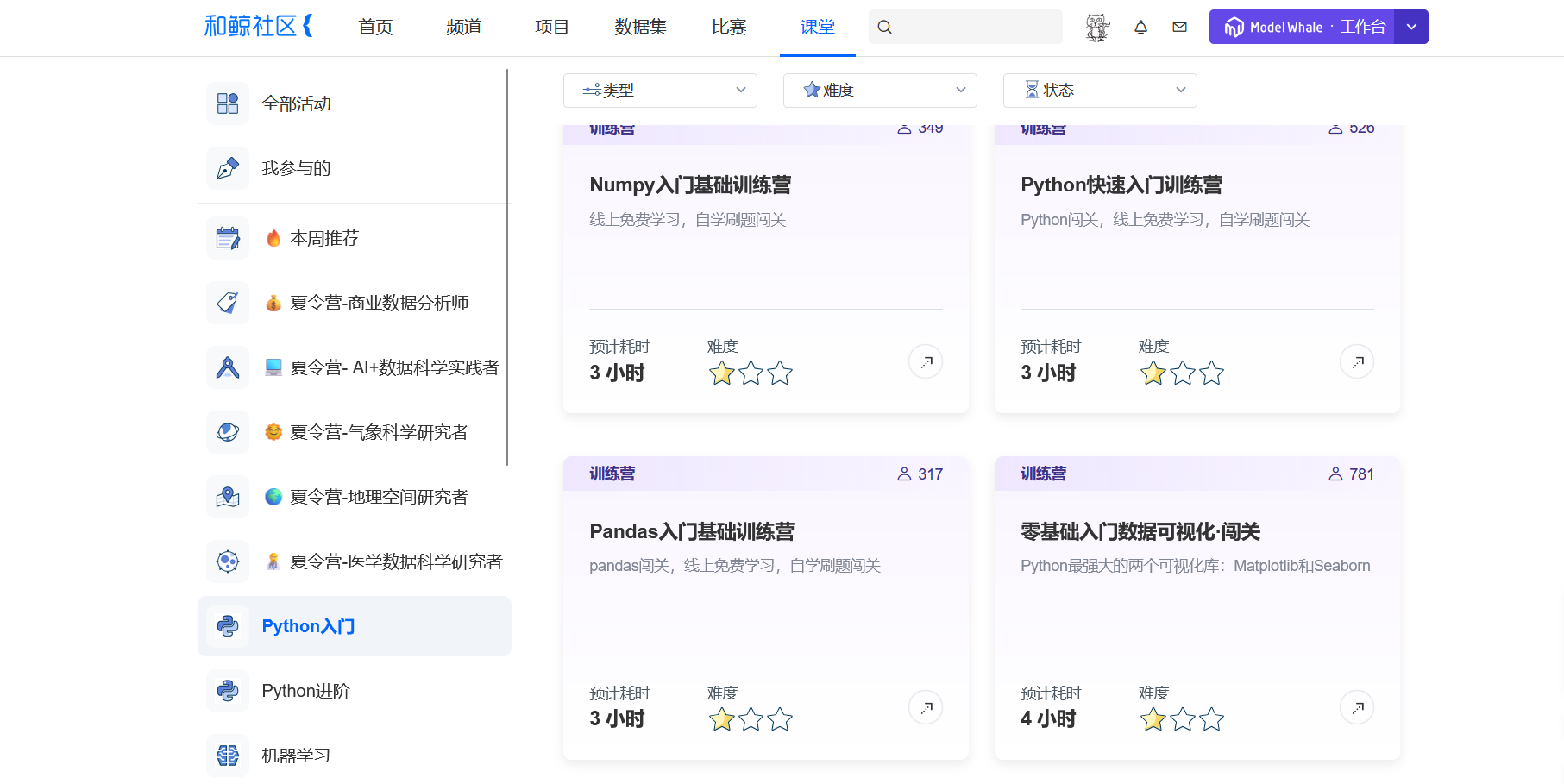Image resolution: width=1564 pixels, height=784 pixels.
Task: Open Numpy入门基础训练营 arrow icon
Action: point(926,361)
